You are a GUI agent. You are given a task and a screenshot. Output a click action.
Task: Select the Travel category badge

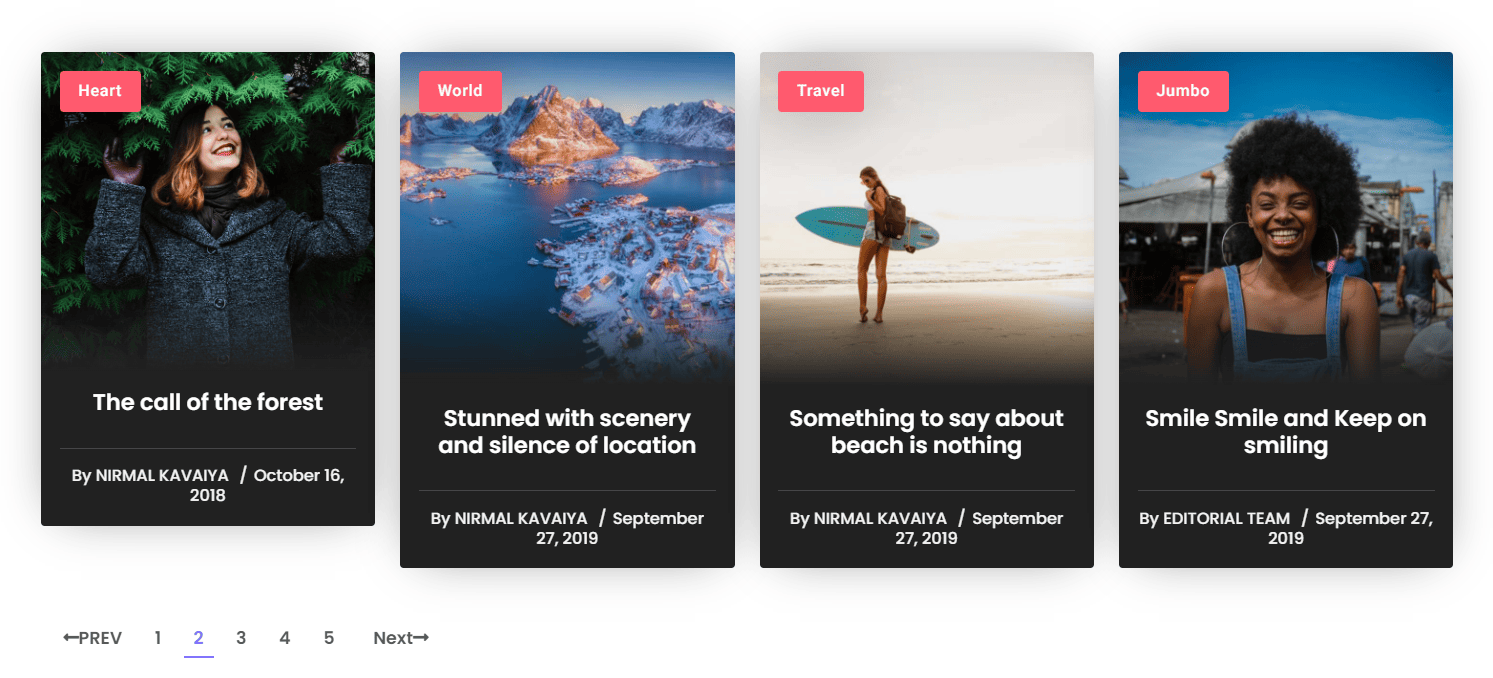tap(821, 91)
